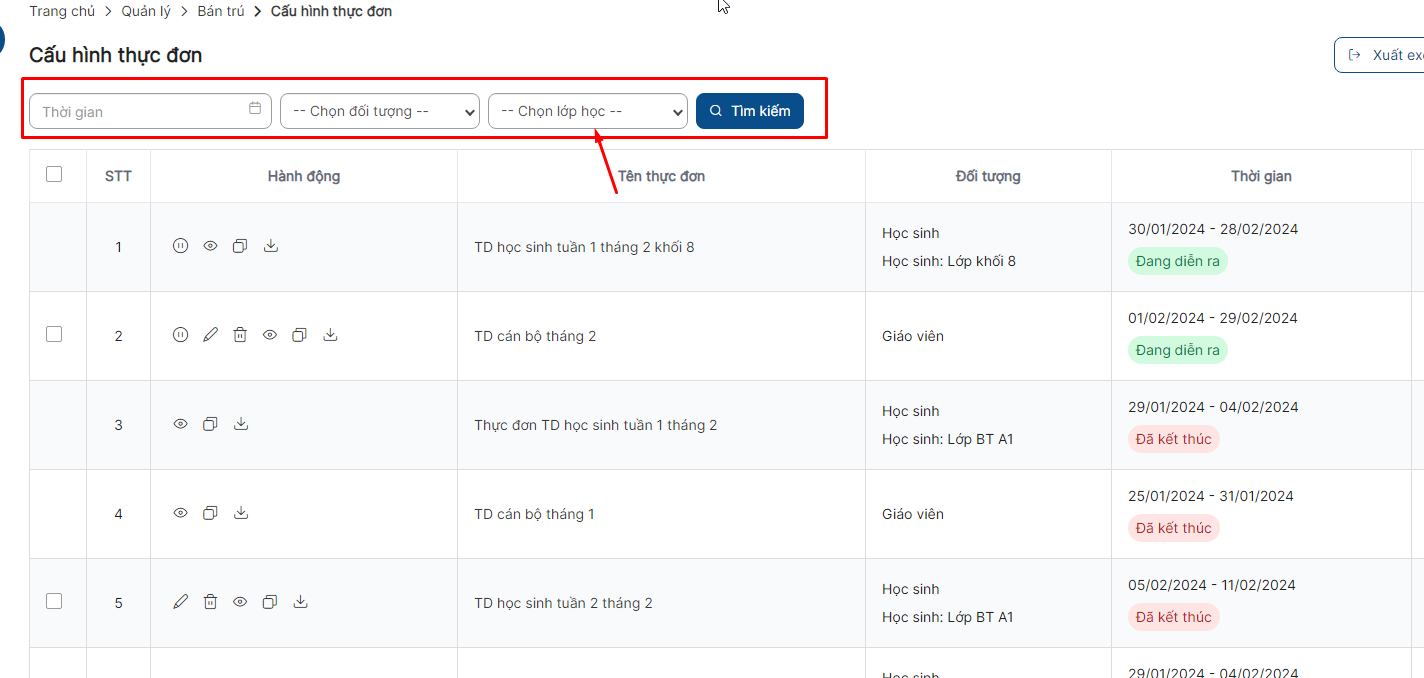
Task: Download 'TD học sinh tuần 2 tháng 2' menu
Action: point(301,602)
